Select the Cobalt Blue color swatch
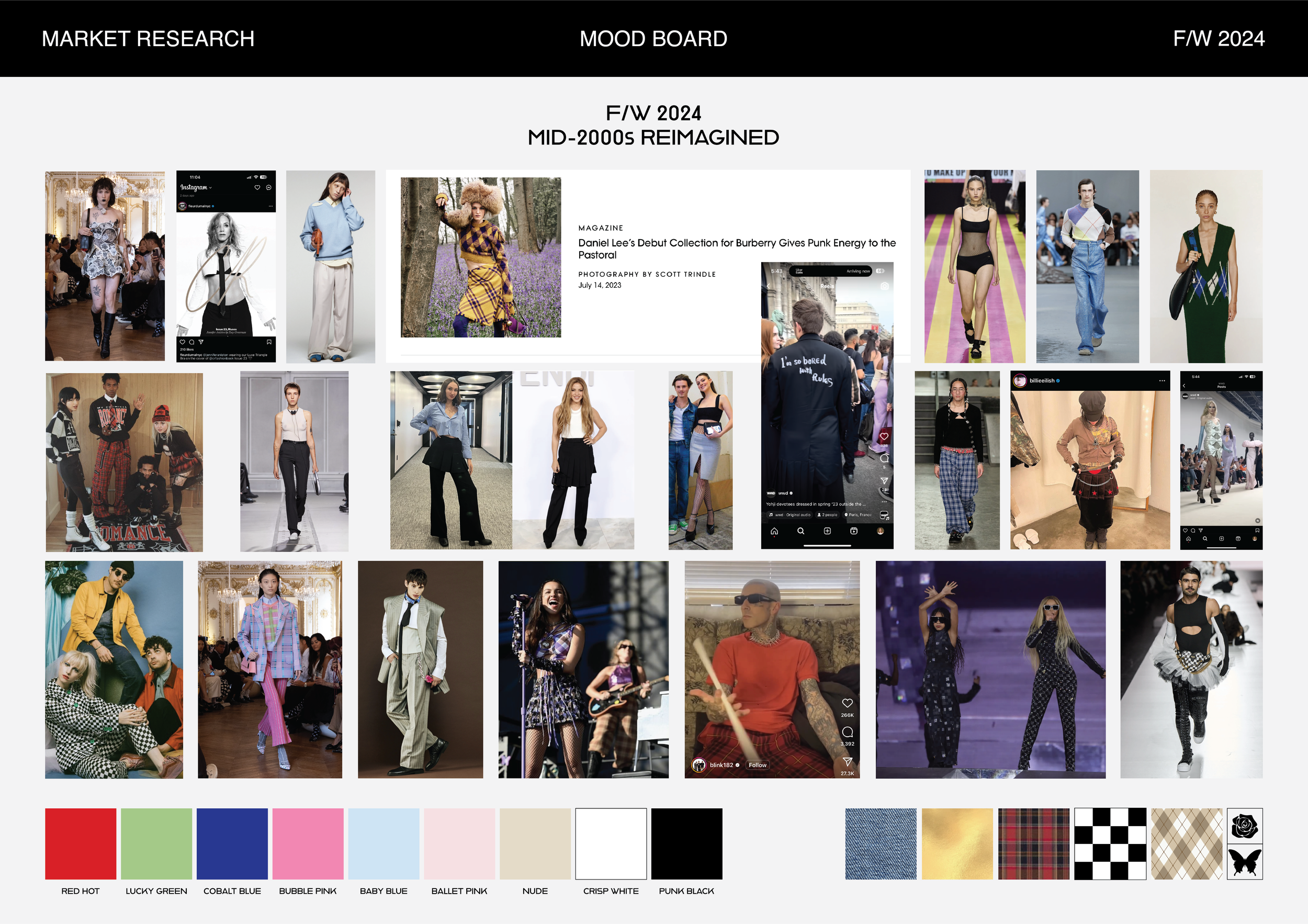Screen dimensions: 1308x924 click(x=232, y=843)
